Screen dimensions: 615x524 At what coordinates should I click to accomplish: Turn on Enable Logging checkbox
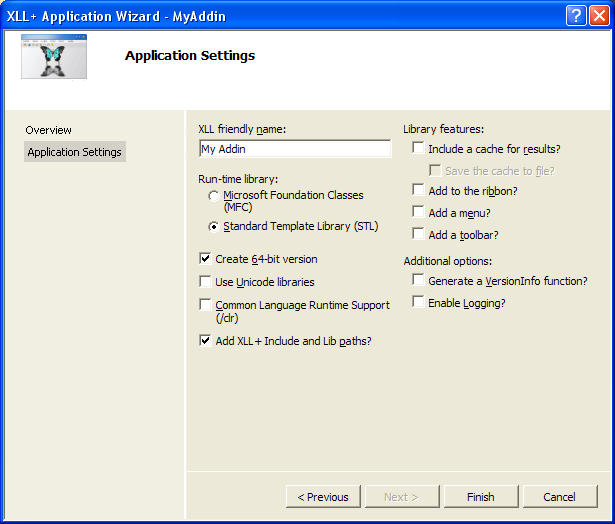point(418,302)
